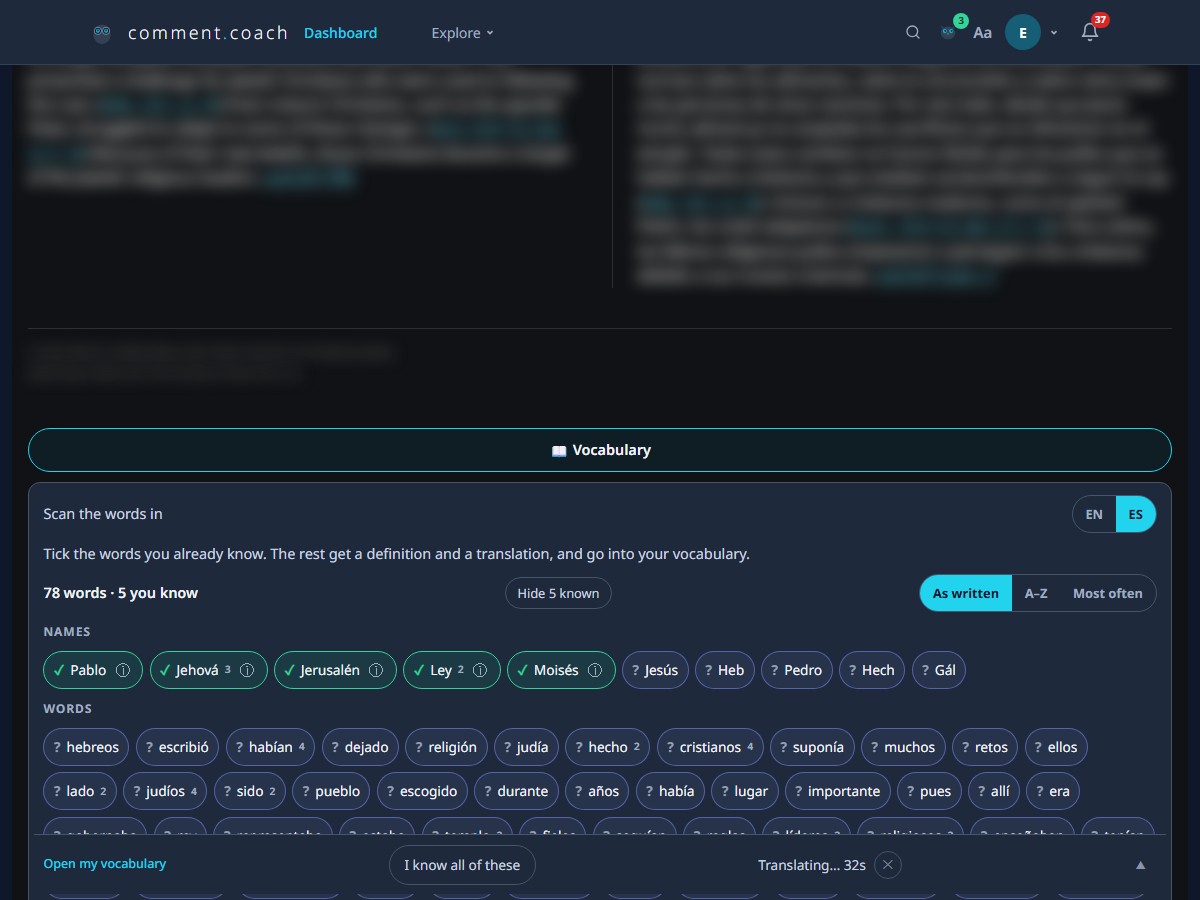Screen dimensions: 1200x900
Task: Mark the name Heb as known
Action: click(725, 670)
